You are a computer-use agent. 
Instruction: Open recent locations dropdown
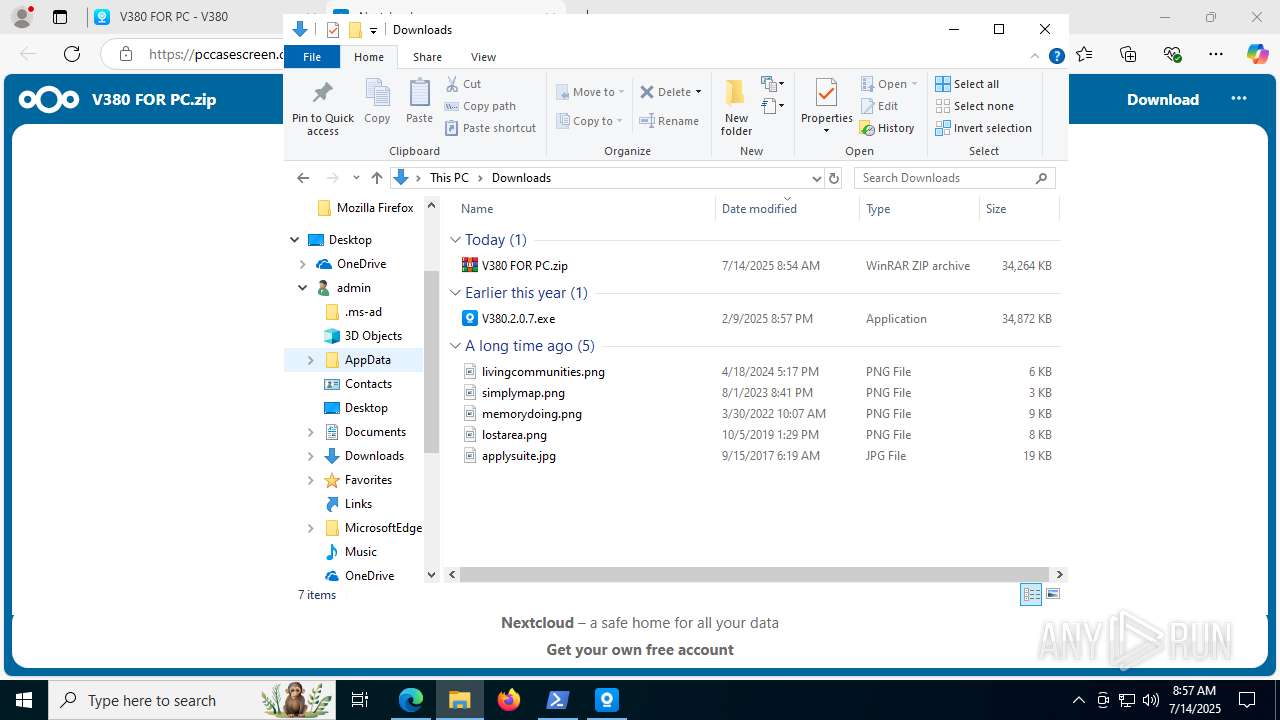tap(356, 178)
